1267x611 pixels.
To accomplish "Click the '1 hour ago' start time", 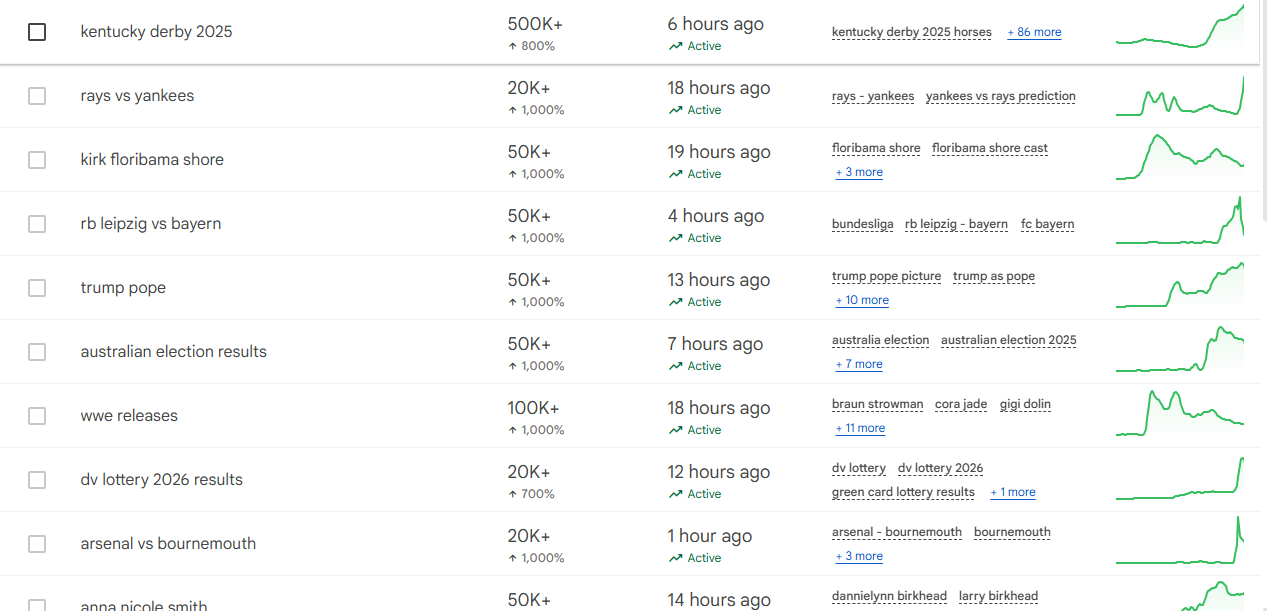I will [710, 536].
